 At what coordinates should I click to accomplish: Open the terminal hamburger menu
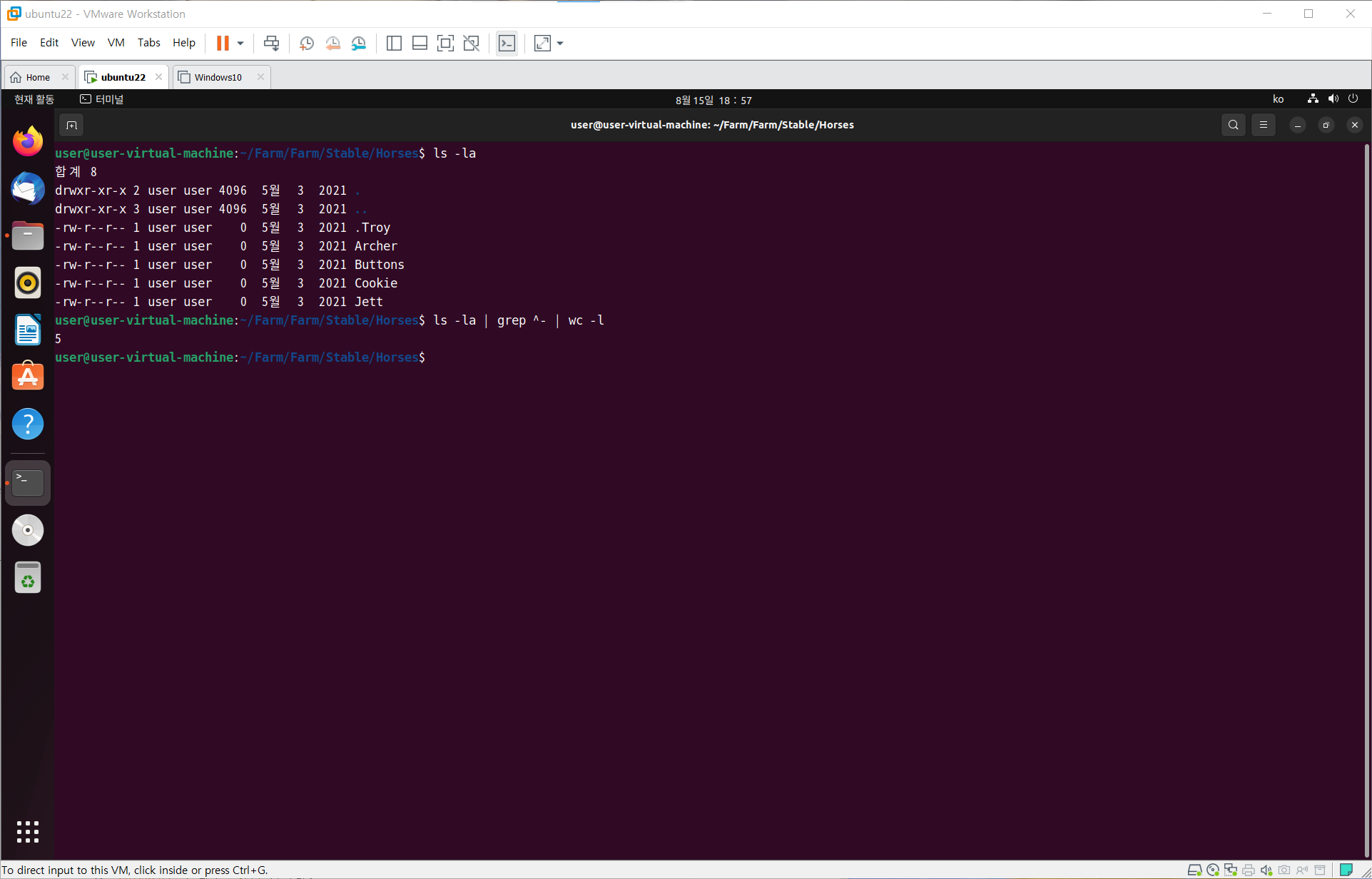point(1263,125)
